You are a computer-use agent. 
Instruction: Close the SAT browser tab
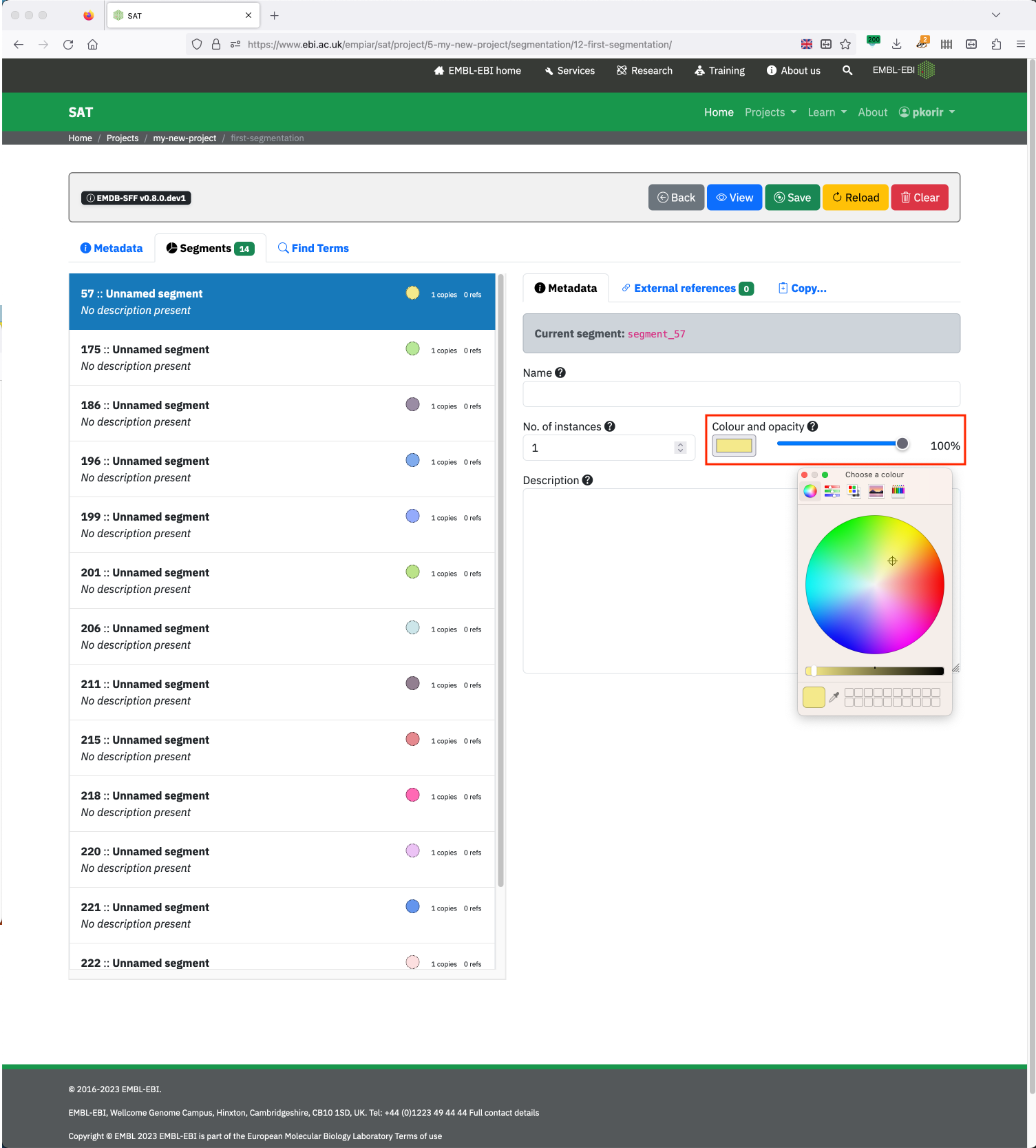pyautogui.click(x=249, y=15)
